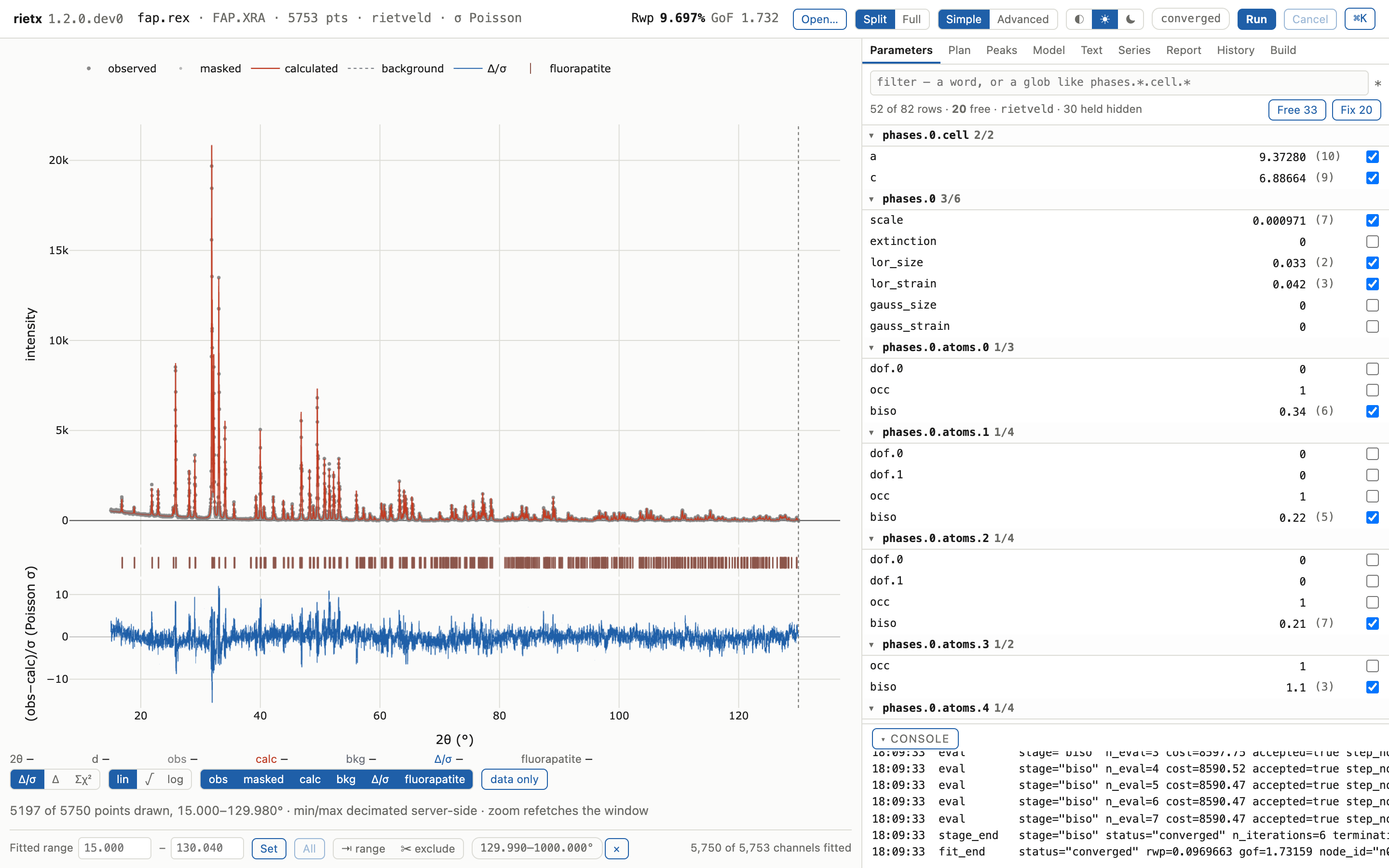Uncheck the scale parameter checkbox
Viewport: 1389px width, 868px height.
pos(1372,220)
